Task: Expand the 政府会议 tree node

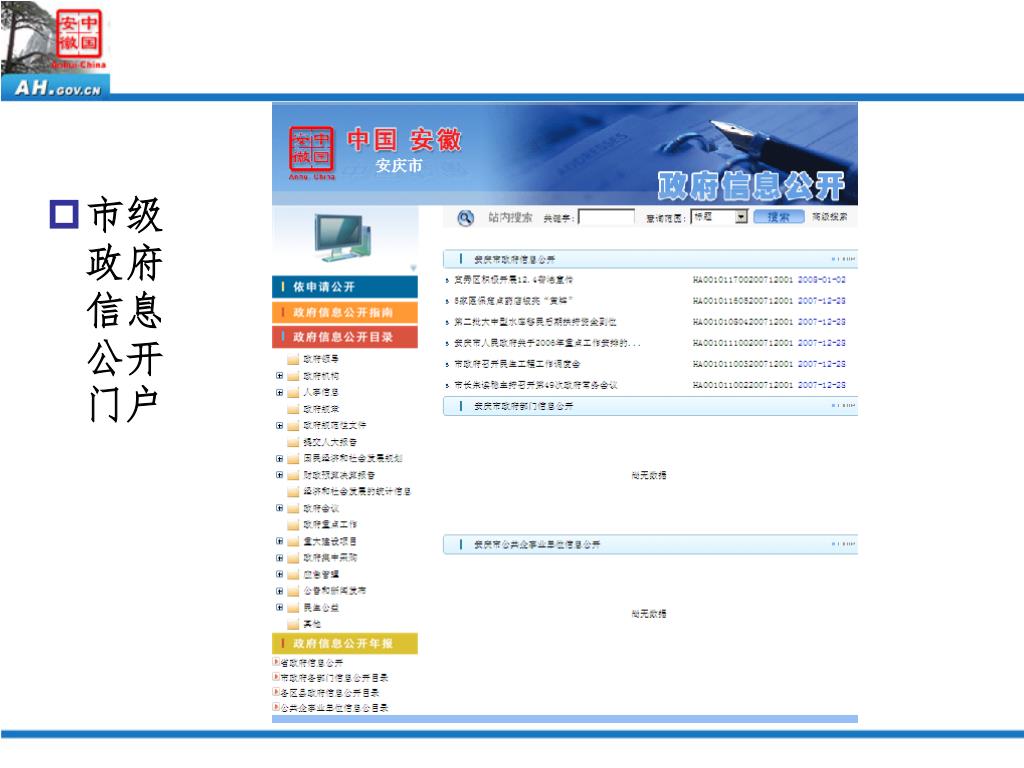Action: tap(280, 508)
